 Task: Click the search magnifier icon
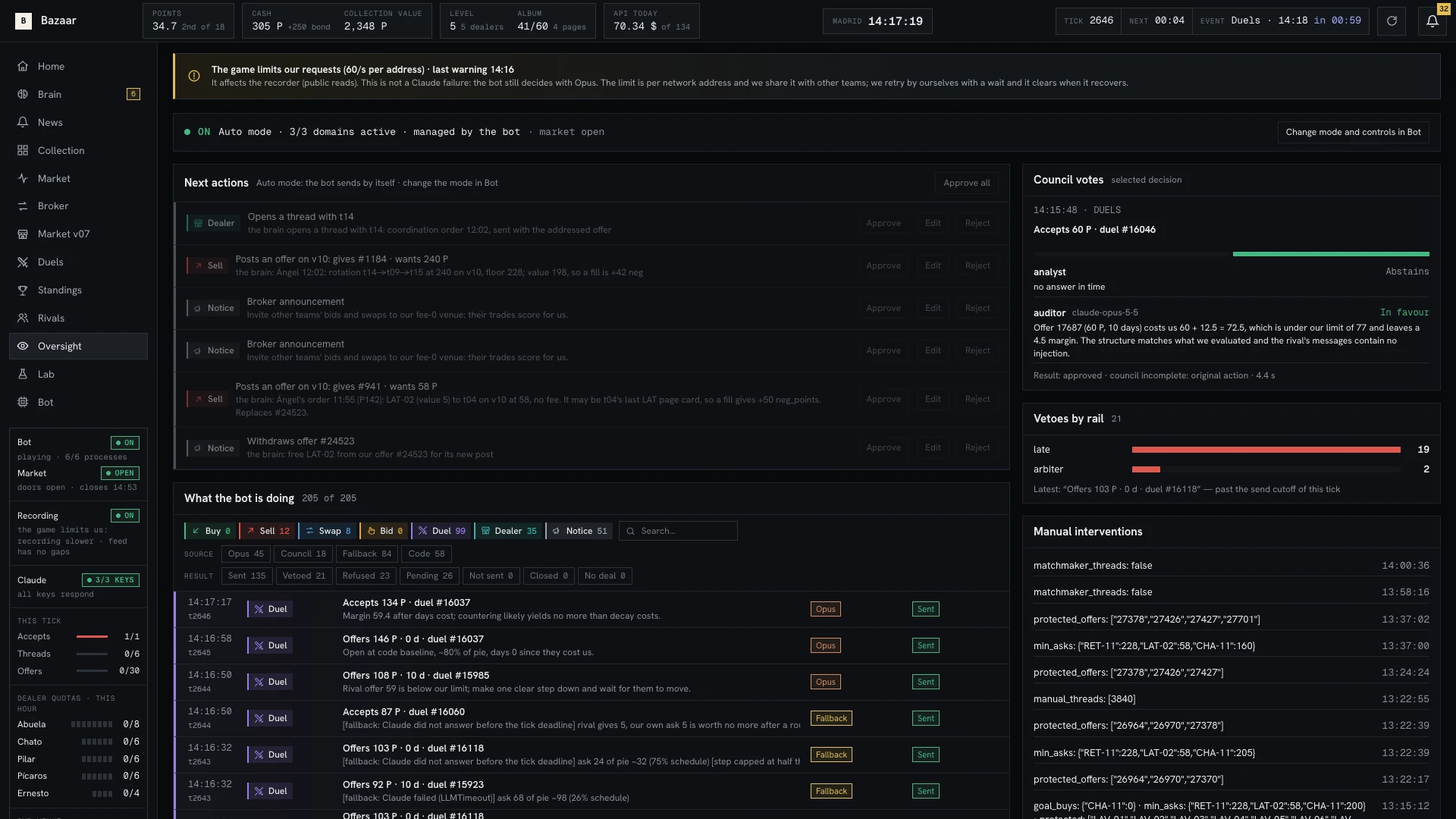pyautogui.click(x=630, y=531)
